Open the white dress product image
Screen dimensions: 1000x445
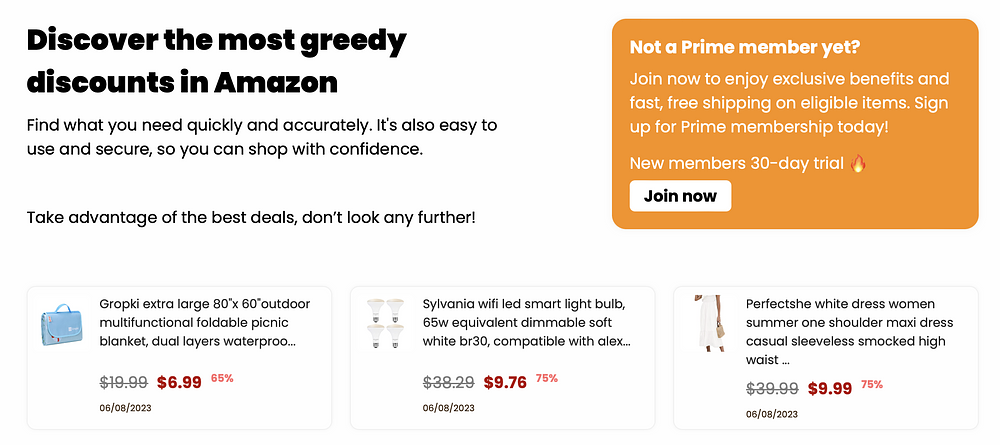tap(710, 323)
